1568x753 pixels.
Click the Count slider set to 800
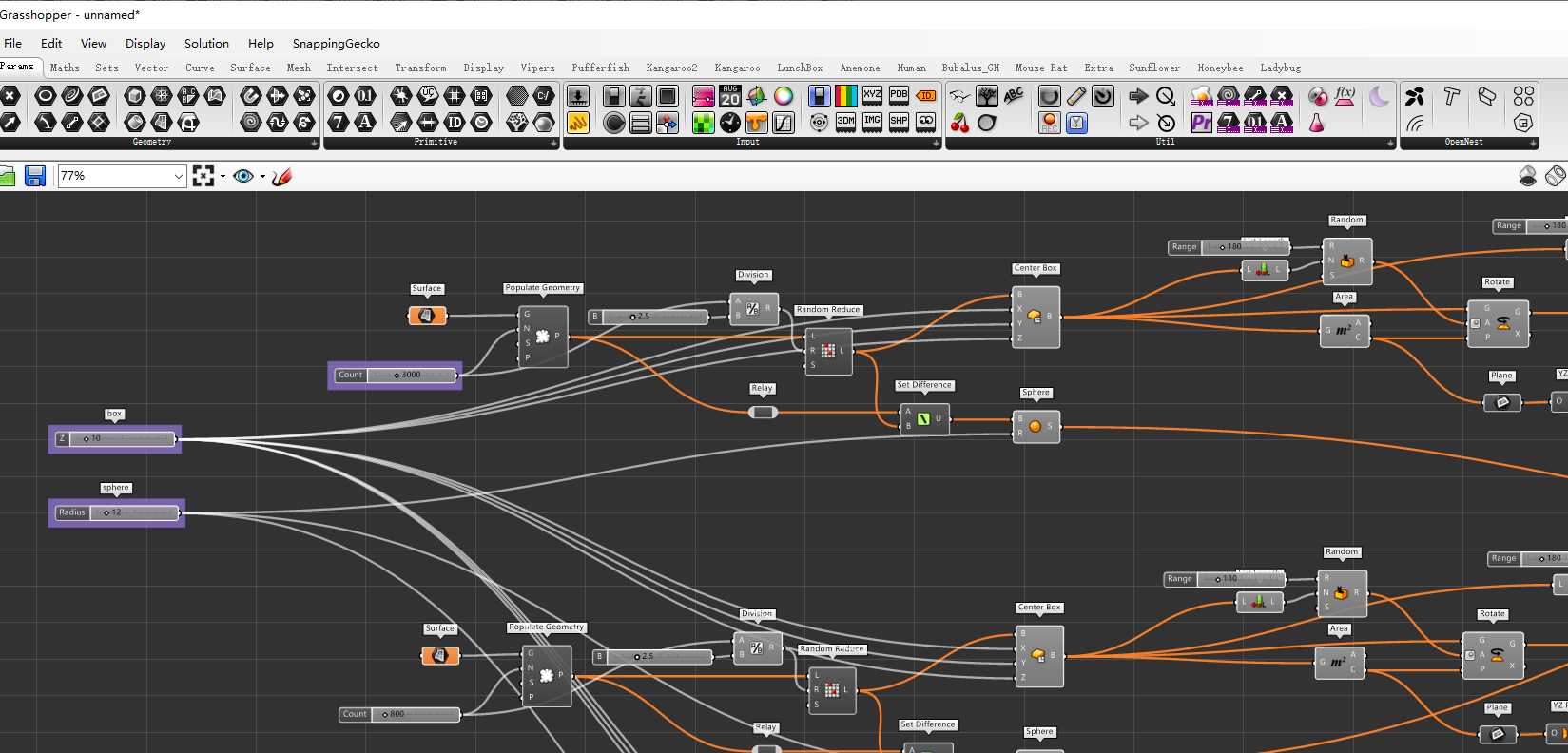point(399,714)
